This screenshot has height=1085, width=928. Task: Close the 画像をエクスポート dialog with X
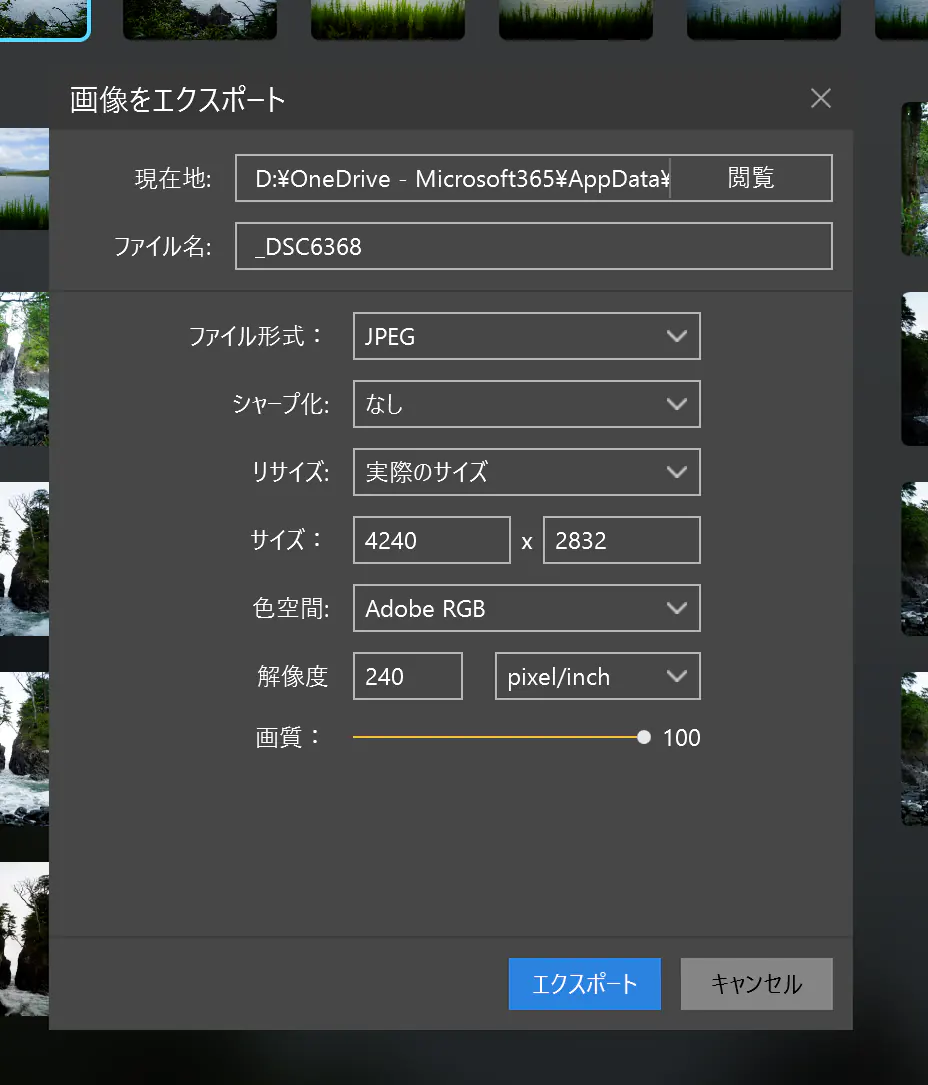[x=821, y=98]
